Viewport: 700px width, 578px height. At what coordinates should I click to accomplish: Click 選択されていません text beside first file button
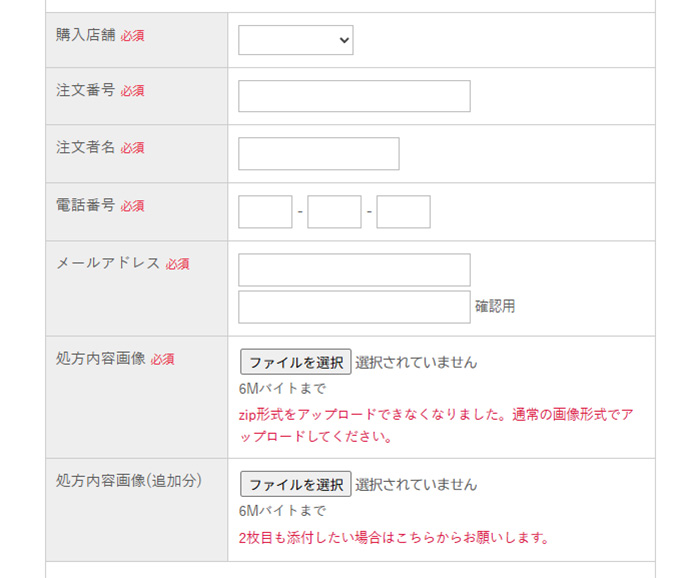pos(416,362)
